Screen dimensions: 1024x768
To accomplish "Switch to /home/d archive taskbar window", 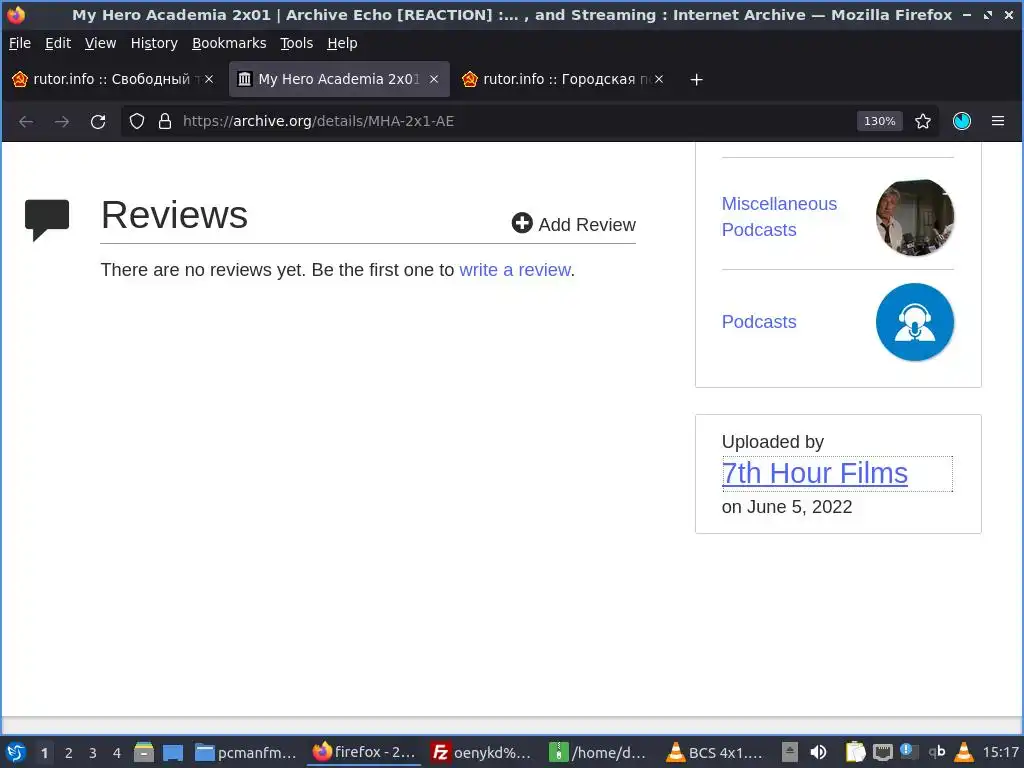I will click(x=598, y=753).
